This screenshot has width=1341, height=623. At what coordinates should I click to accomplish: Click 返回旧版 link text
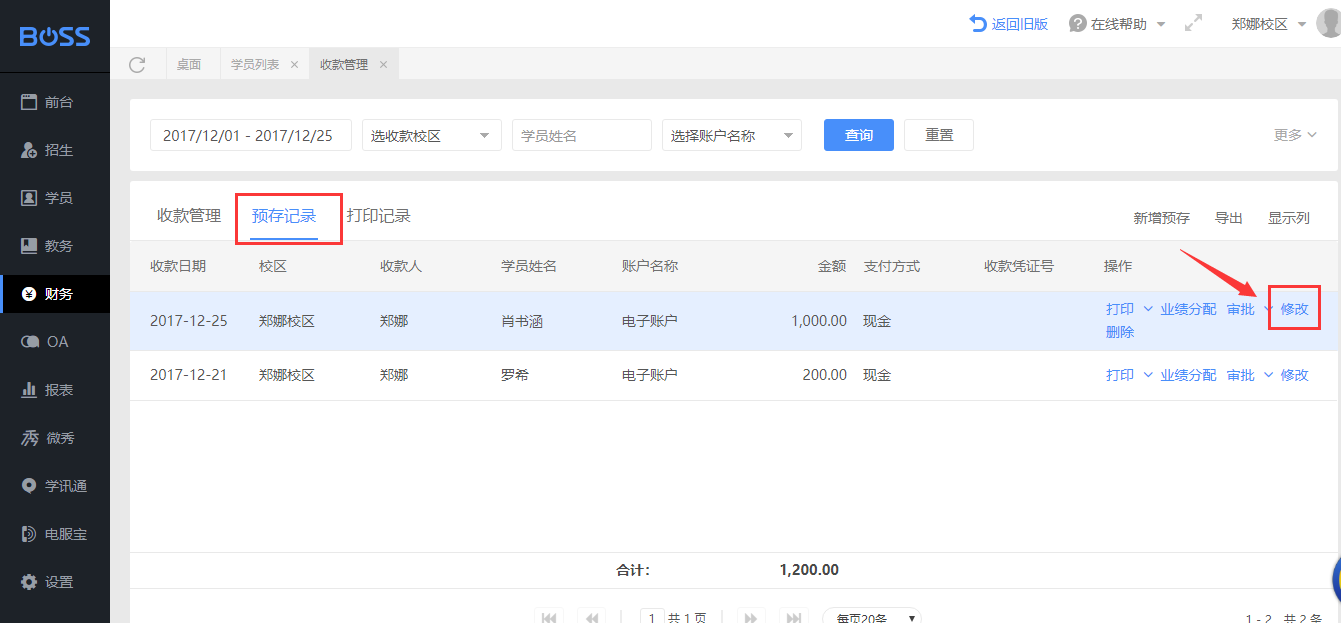click(x=1019, y=24)
